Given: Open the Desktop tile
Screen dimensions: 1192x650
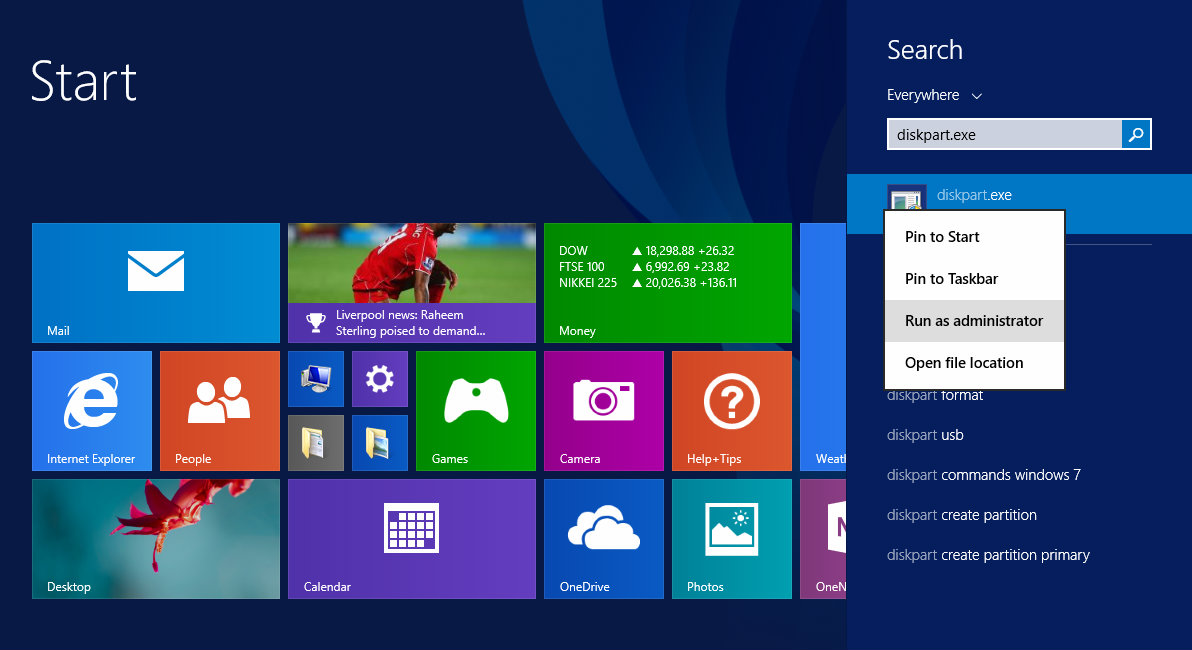Looking at the screenshot, I should [x=156, y=539].
